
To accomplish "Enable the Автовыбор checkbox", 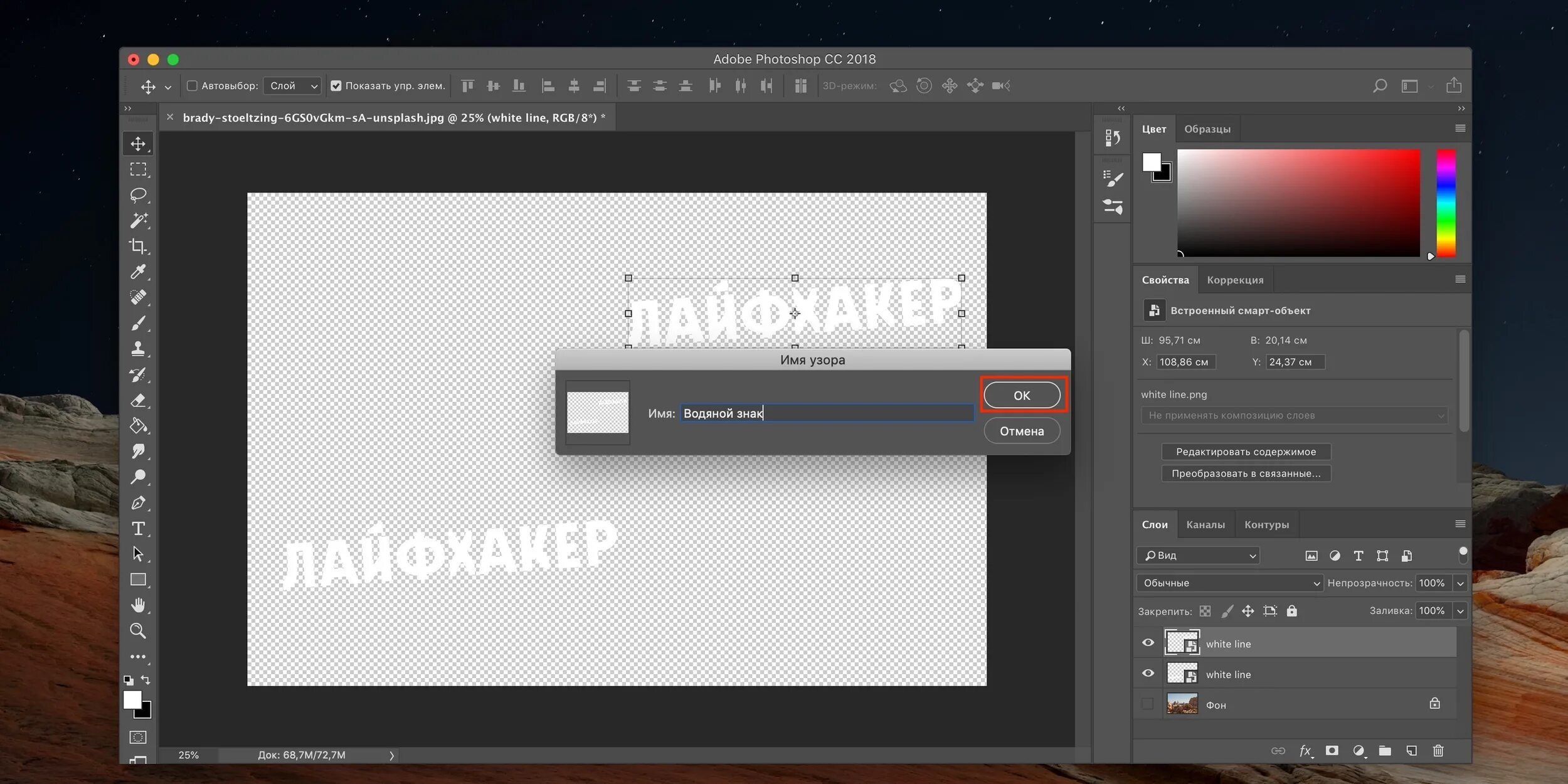I will pos(192,86).
